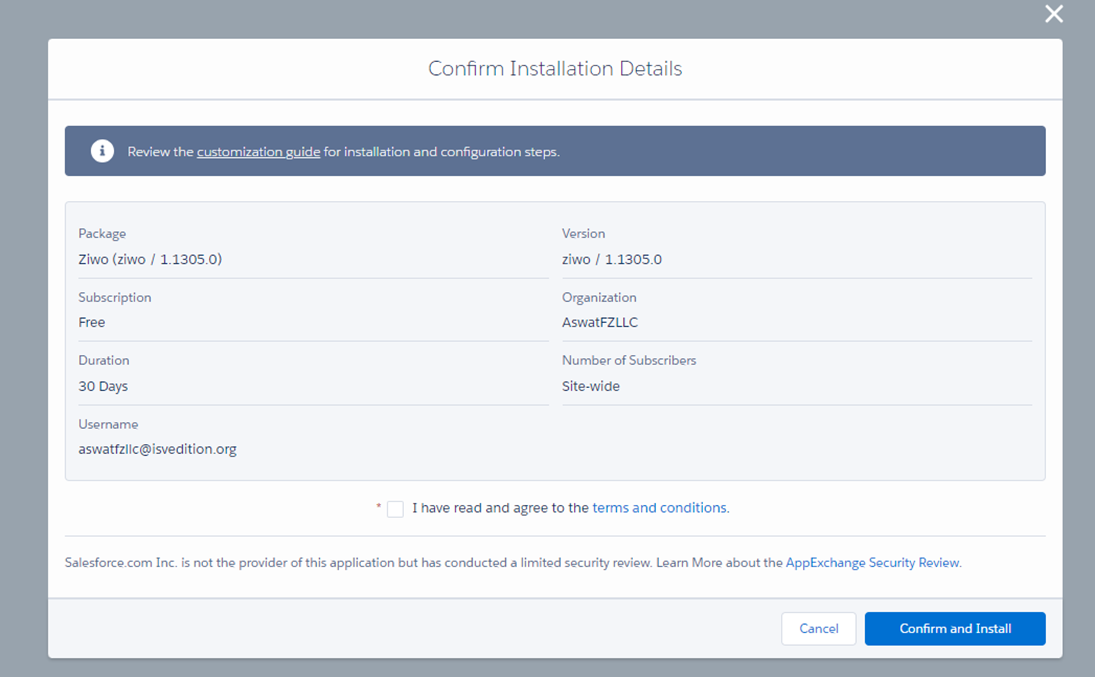Click the Organization field label

tap(599, 298)
